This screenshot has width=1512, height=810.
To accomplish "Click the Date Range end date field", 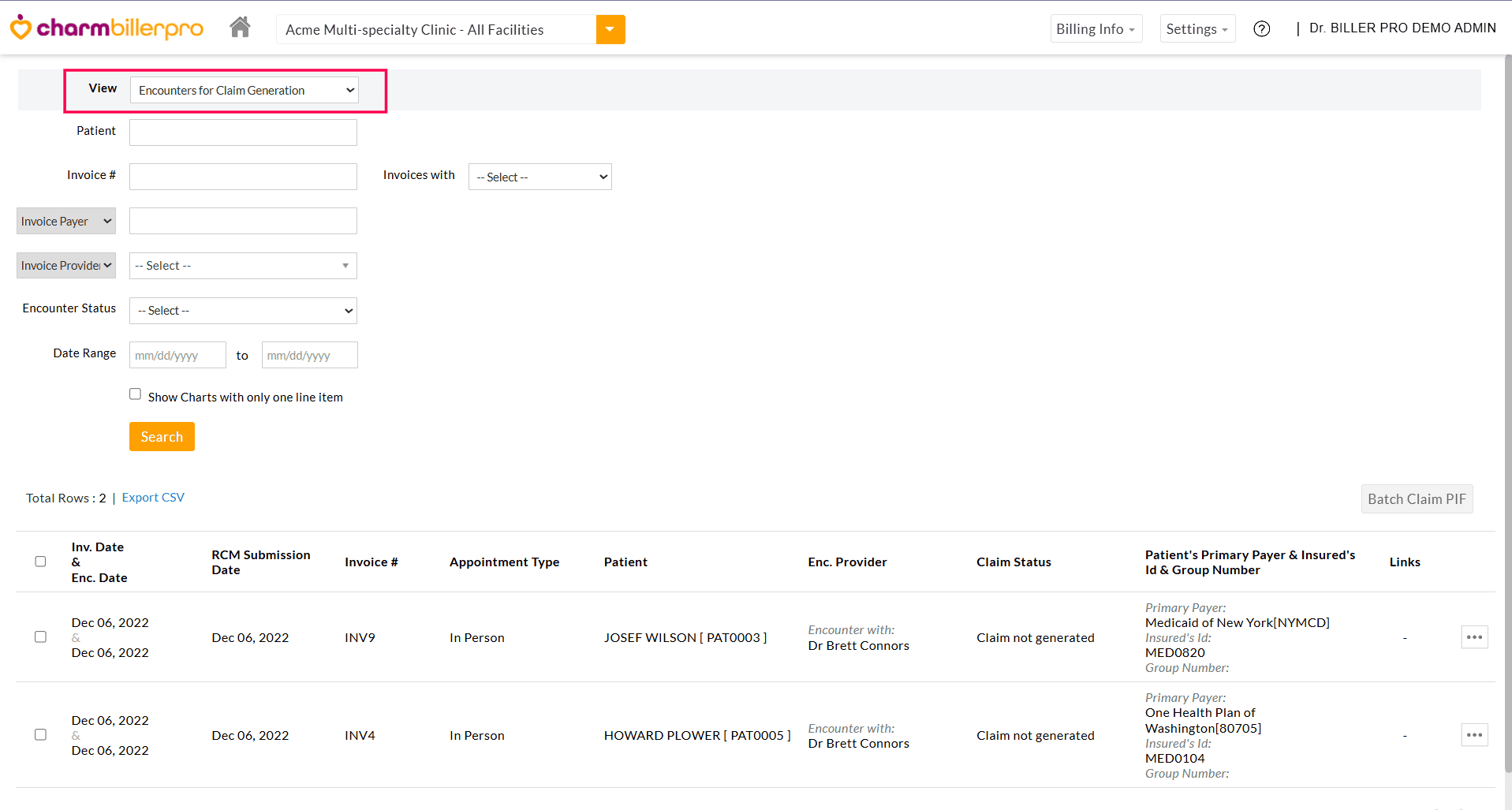I will click(309, 355).
